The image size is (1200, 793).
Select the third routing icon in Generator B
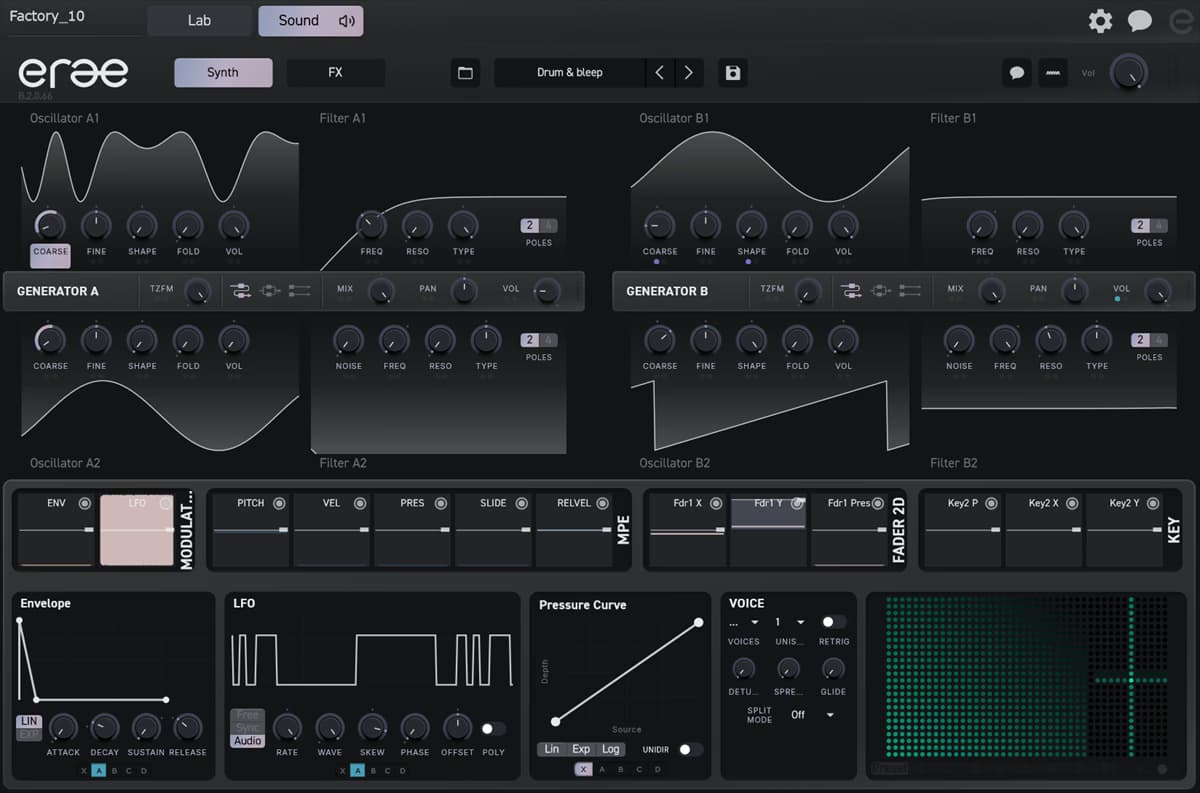(909, 291)
